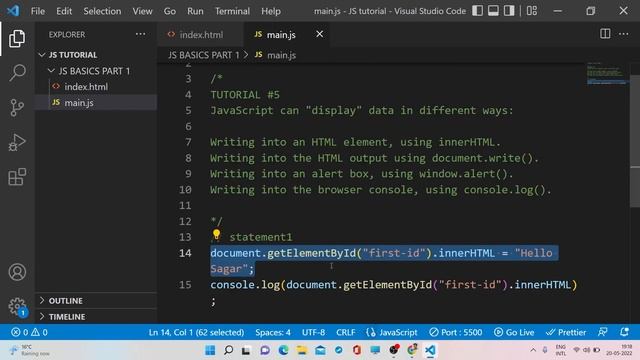Image resolution: width=640 pixels, height=360 pixels.
Task: Open the Explorer Views and More Actions ellipsis
Action: pyautogui.click(x=140, y=34)
